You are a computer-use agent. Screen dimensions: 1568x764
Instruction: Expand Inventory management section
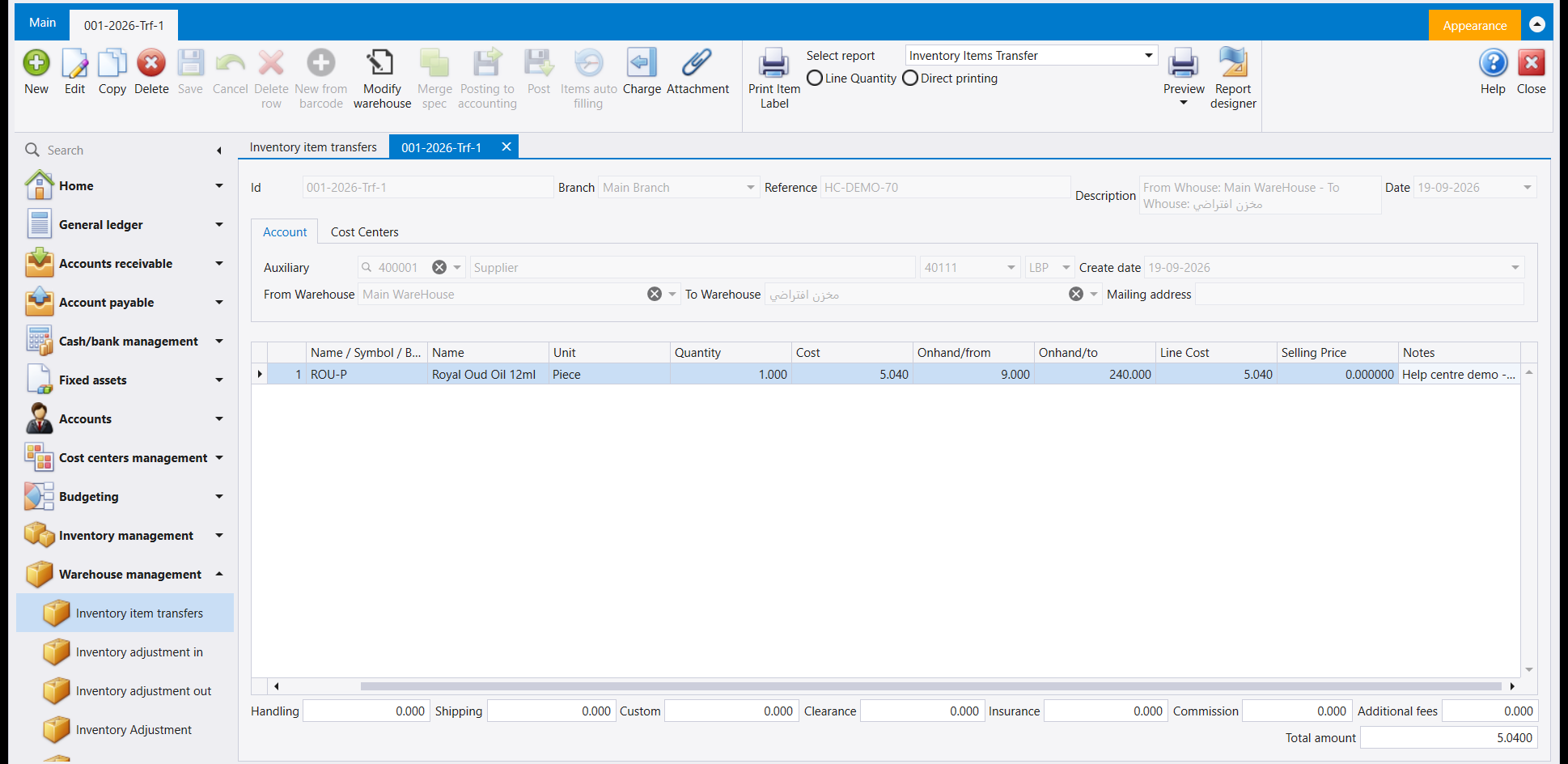point(218,536)
